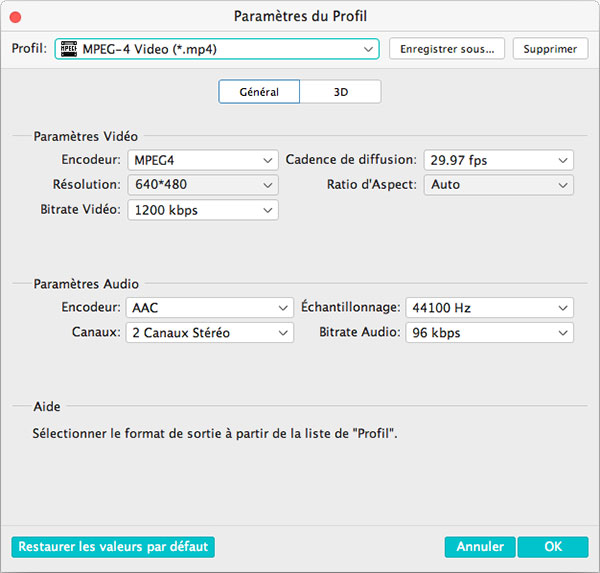This screenshot has width=600, height=573.
Task: Confirm settings with the OK button
Action: click(x=553, y=547)
